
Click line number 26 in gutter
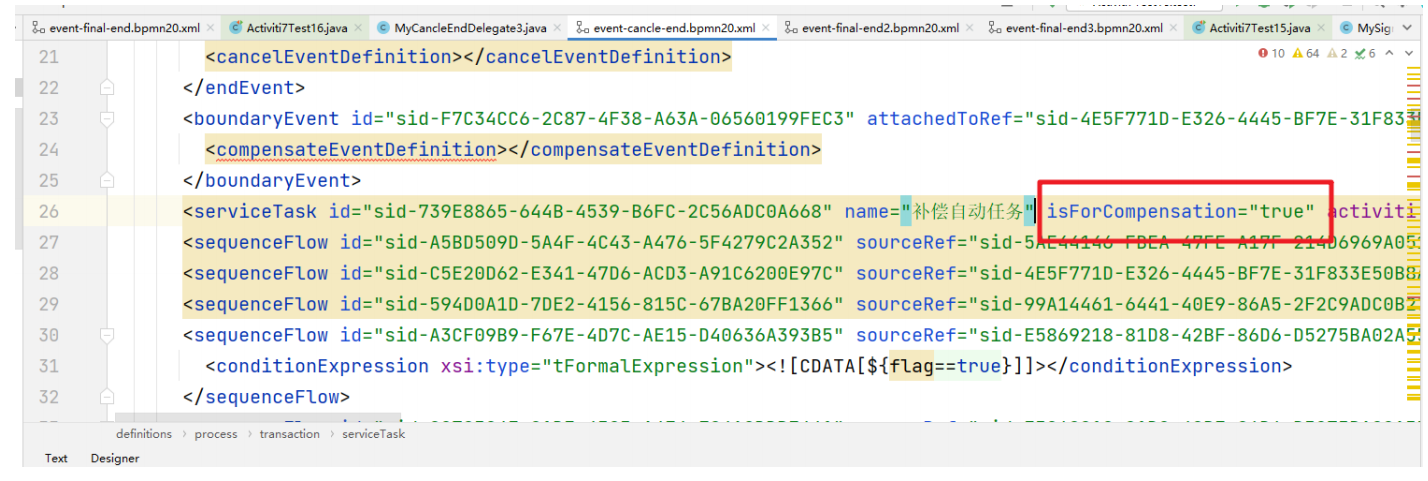[x=49, y=212]
